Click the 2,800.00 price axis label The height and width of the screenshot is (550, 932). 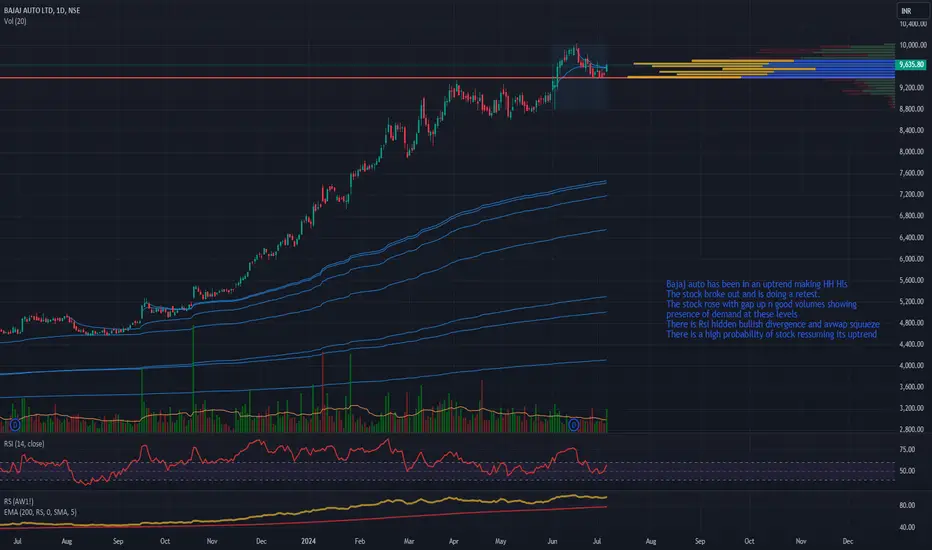pyautogui.click(x=912, y=429)
